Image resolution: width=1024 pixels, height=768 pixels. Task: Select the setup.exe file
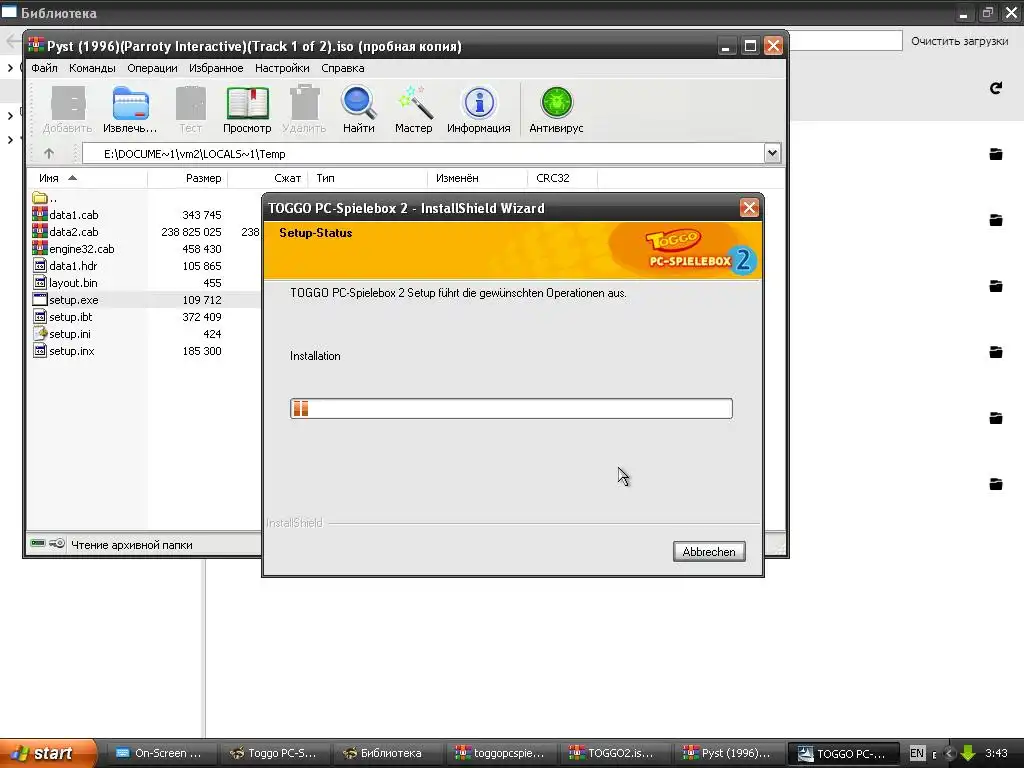tap(65, 300)
